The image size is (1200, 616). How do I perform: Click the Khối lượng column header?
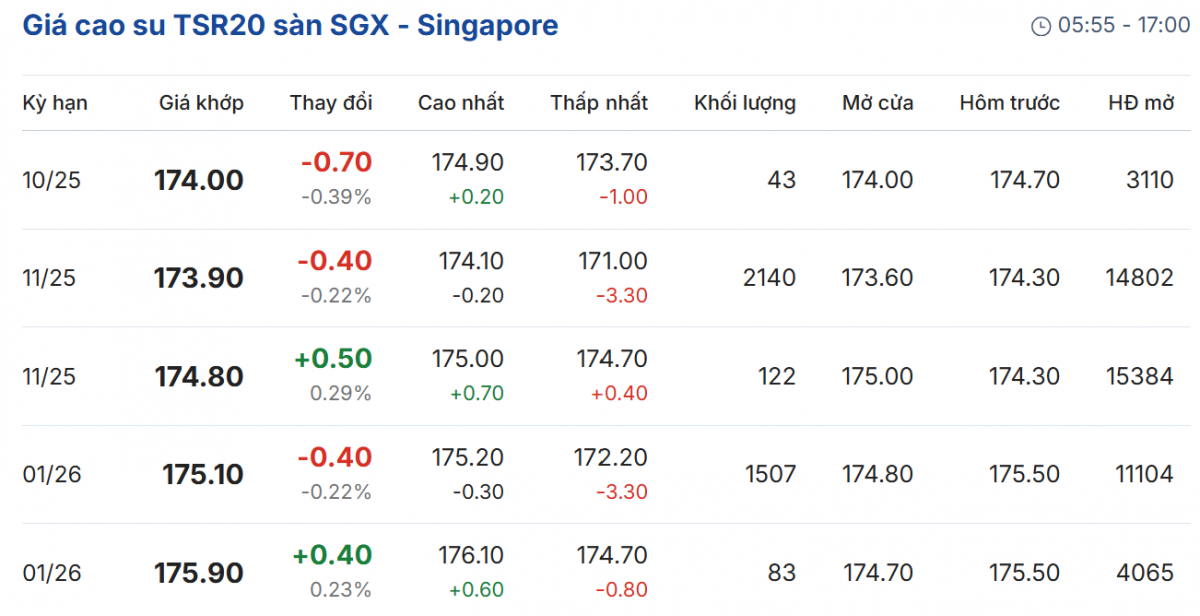(x=745, y=103)
